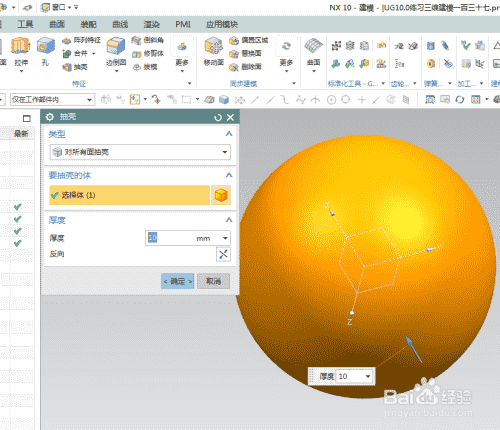Click the Chamfer (倒斜角) icon
Screen dimensions: 500x430
coord(136,40)
